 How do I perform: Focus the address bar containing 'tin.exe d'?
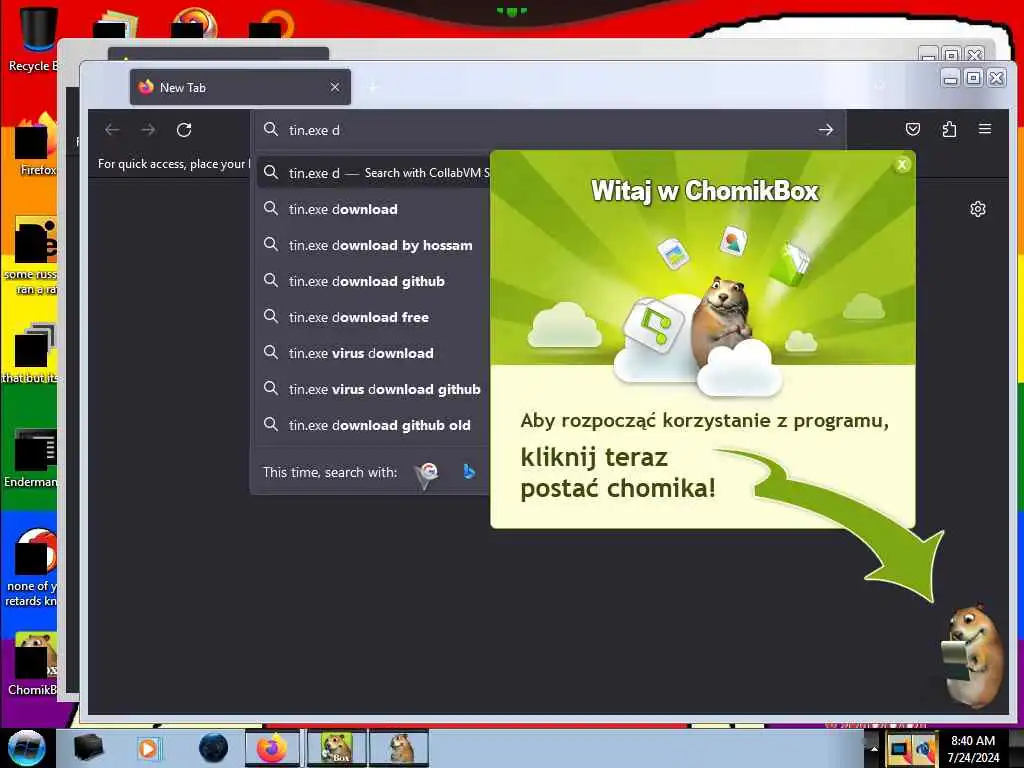547,130
